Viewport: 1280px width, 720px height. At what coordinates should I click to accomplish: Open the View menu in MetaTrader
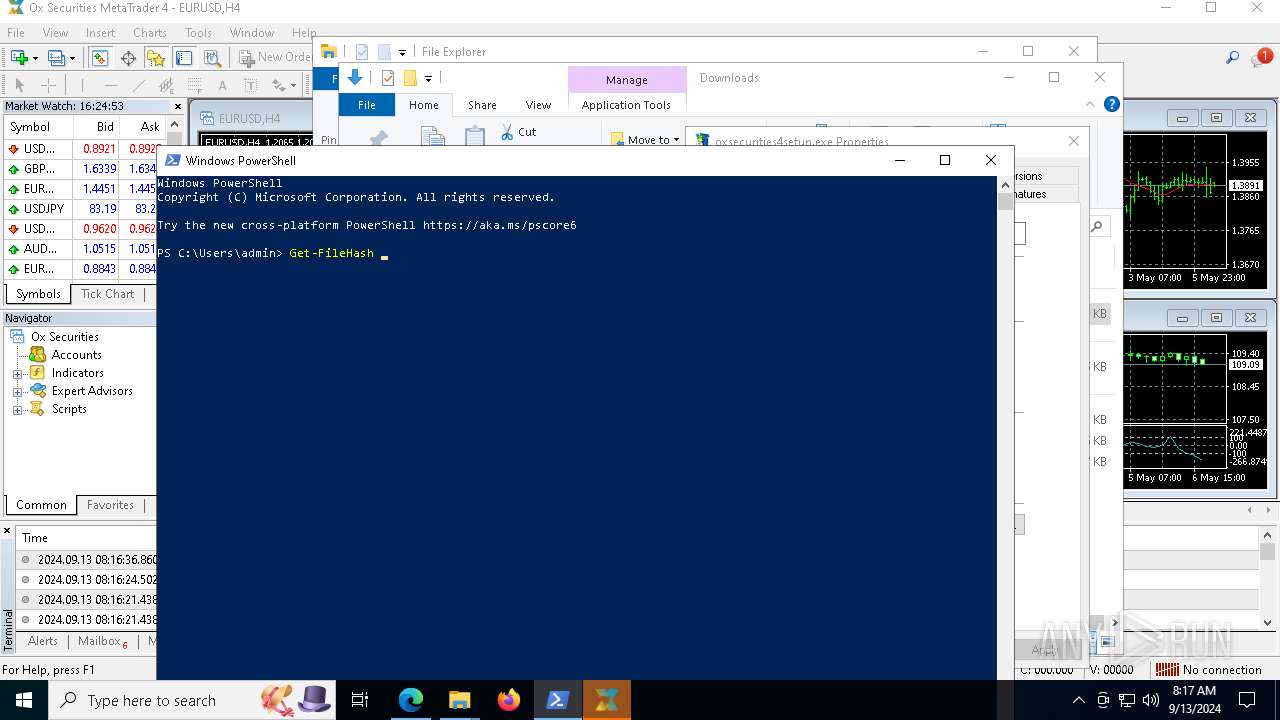[56, 33]
